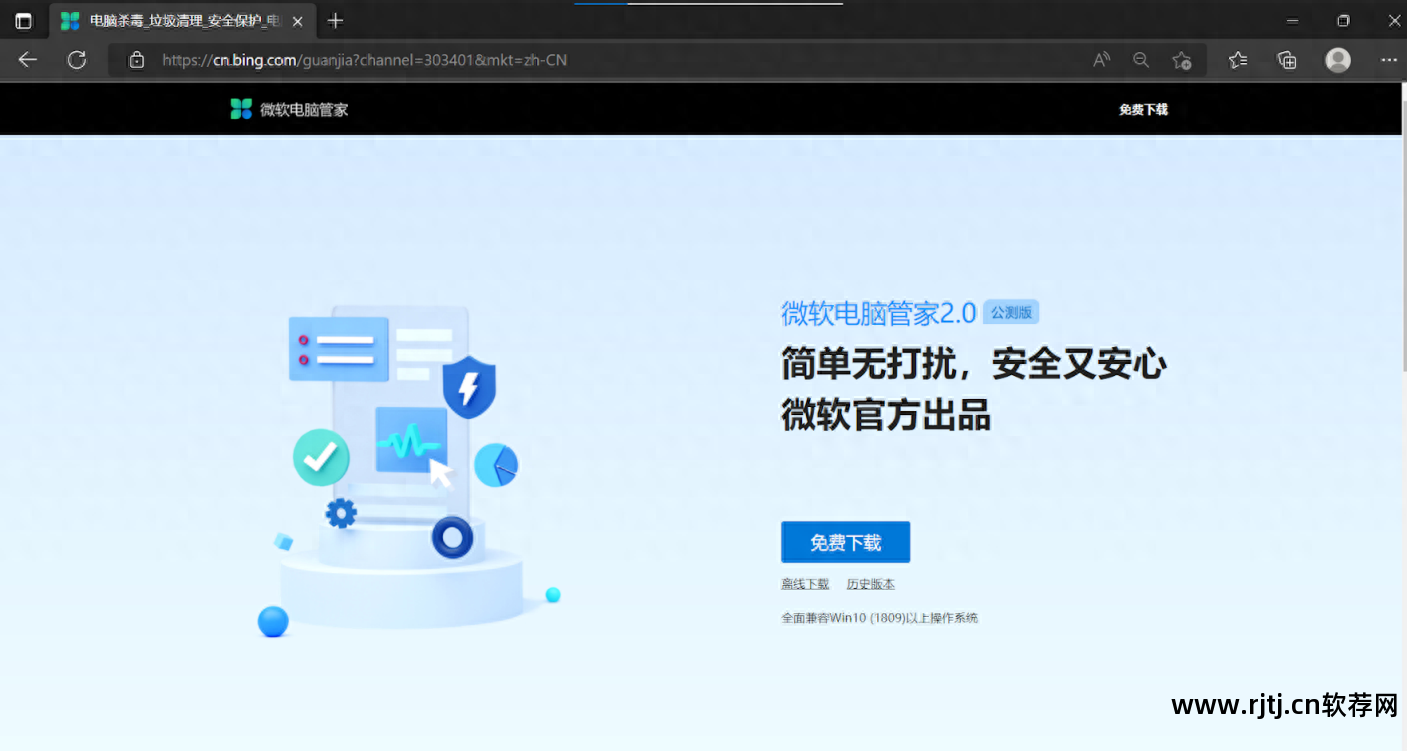Reload the page with the refresh icon
1407x751 pixels.
tap(77, 60)
